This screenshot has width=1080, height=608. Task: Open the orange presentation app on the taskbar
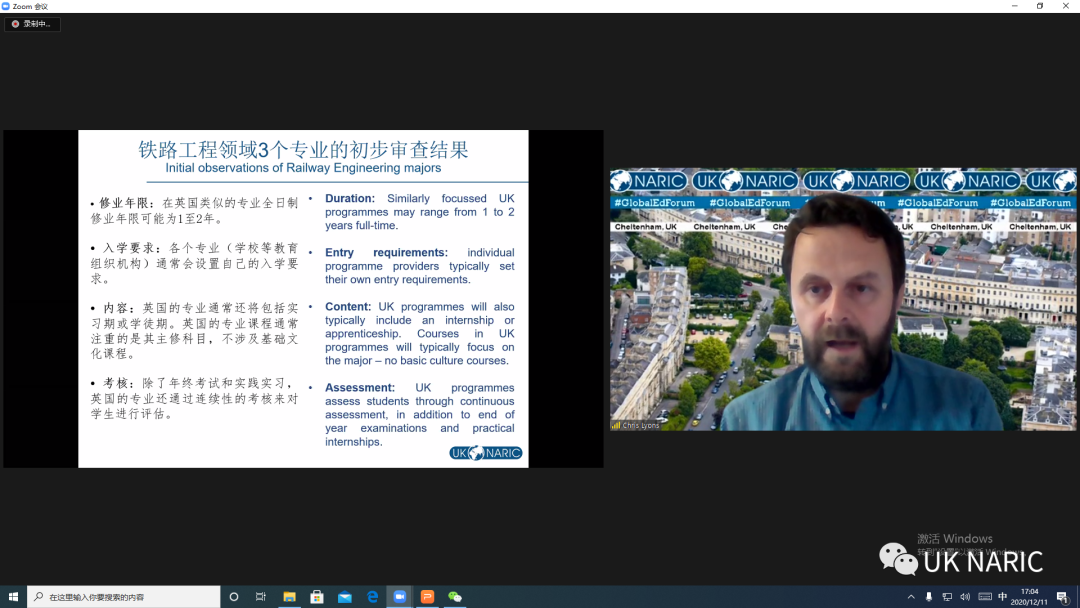[x=427, y=596]
